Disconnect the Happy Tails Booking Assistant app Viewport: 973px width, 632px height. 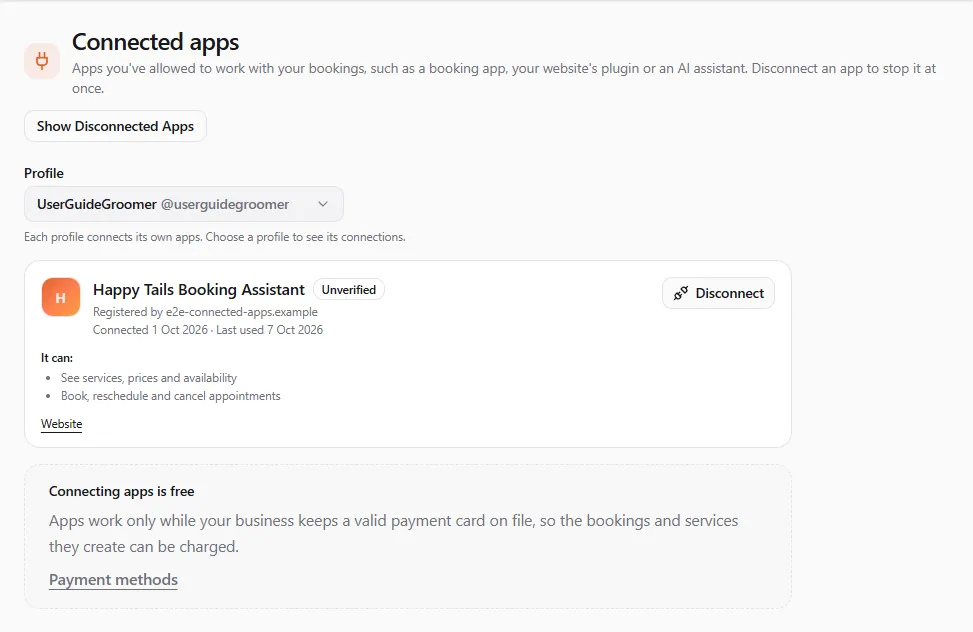tap(718, 293)
